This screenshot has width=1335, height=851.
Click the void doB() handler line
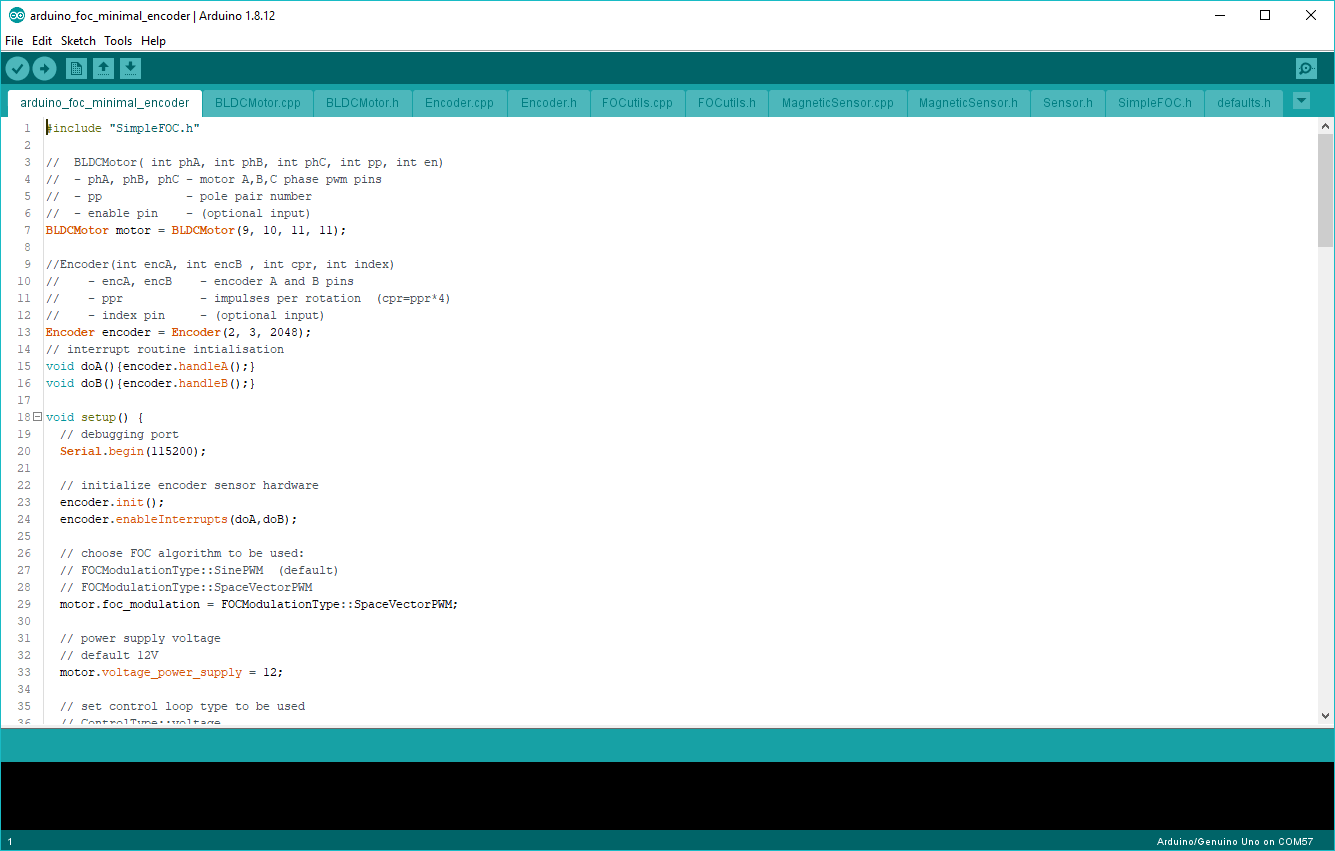151,383
